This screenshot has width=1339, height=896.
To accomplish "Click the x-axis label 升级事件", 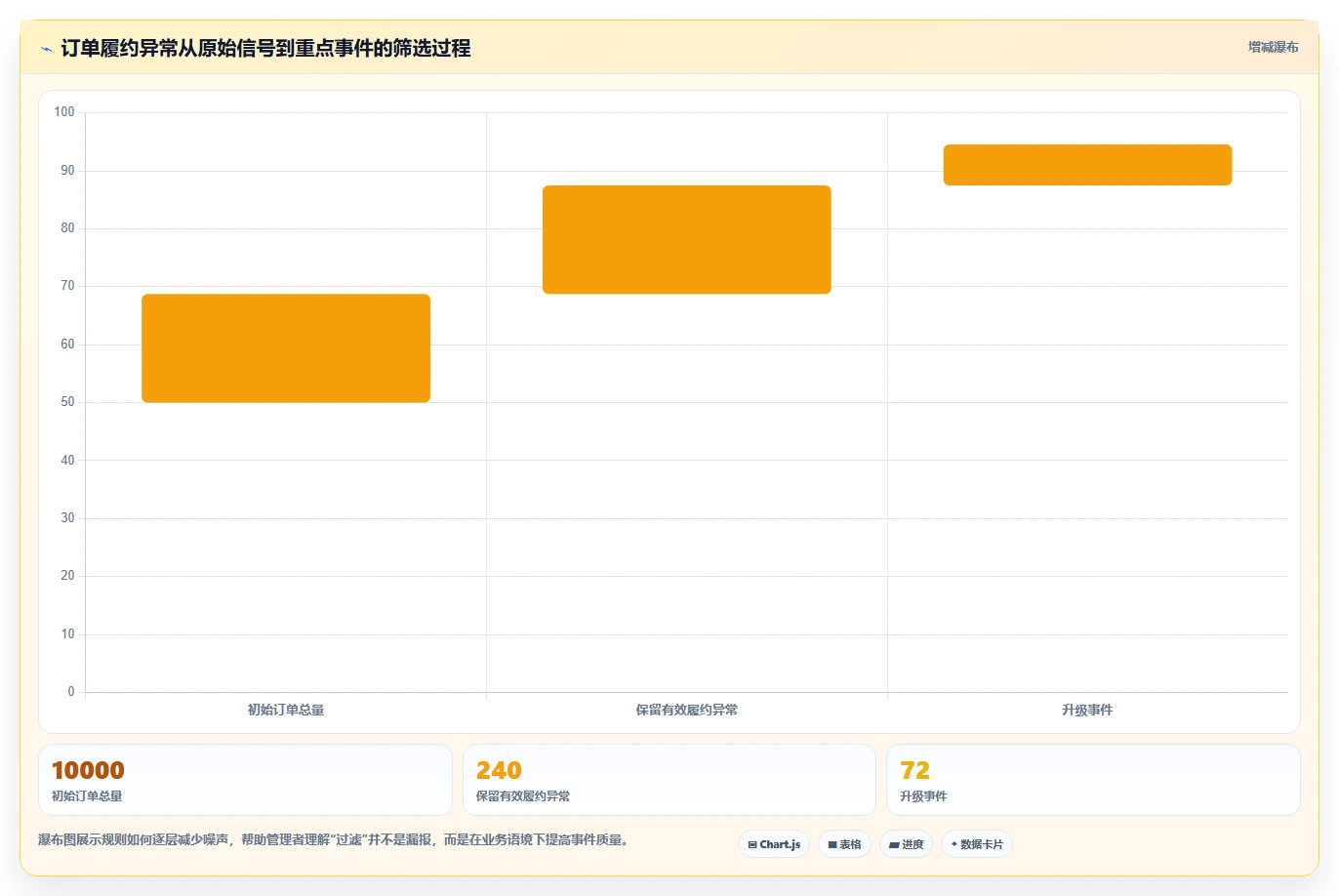I will point(1087,710).
